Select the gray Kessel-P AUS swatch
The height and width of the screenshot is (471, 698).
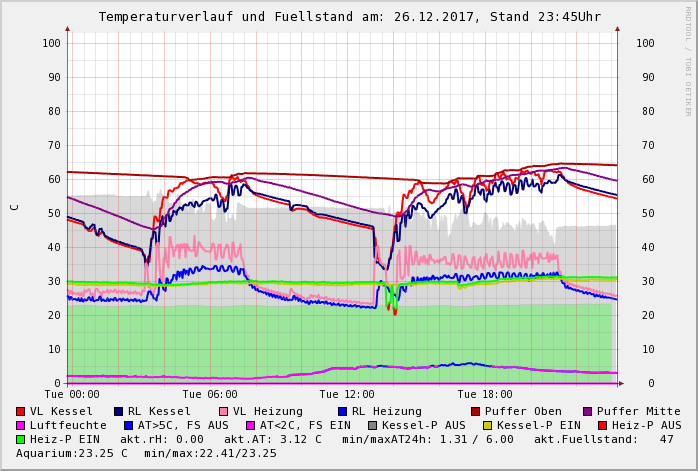[372, 425]
